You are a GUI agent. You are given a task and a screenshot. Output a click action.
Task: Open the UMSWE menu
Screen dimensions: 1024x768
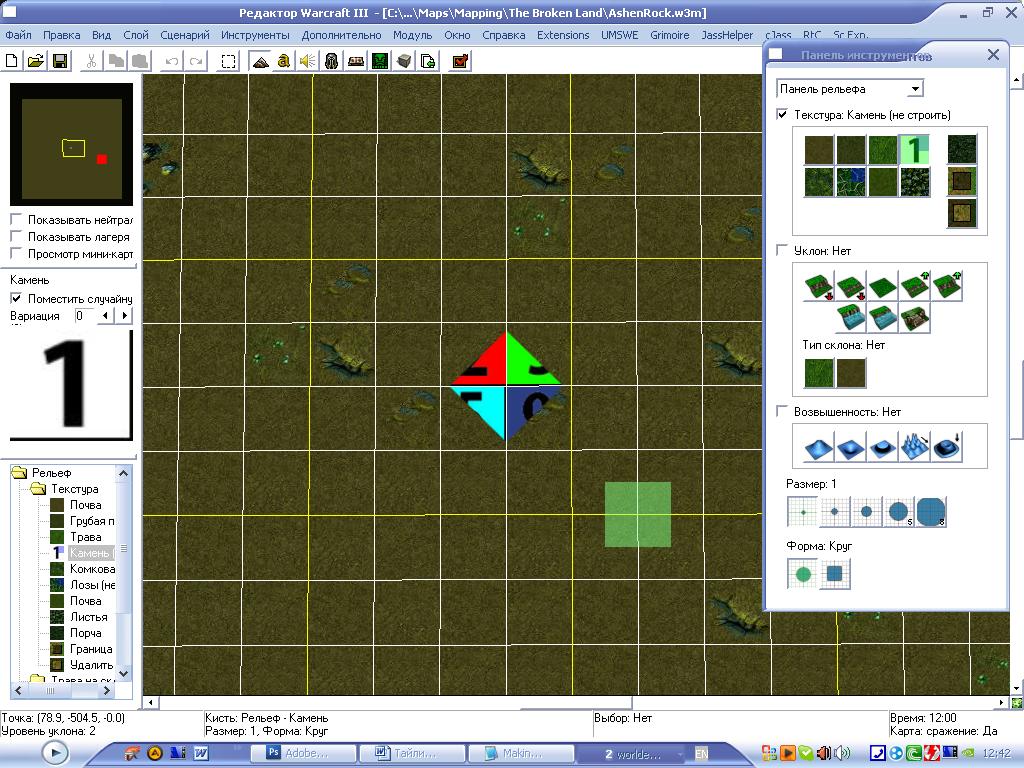620,35
